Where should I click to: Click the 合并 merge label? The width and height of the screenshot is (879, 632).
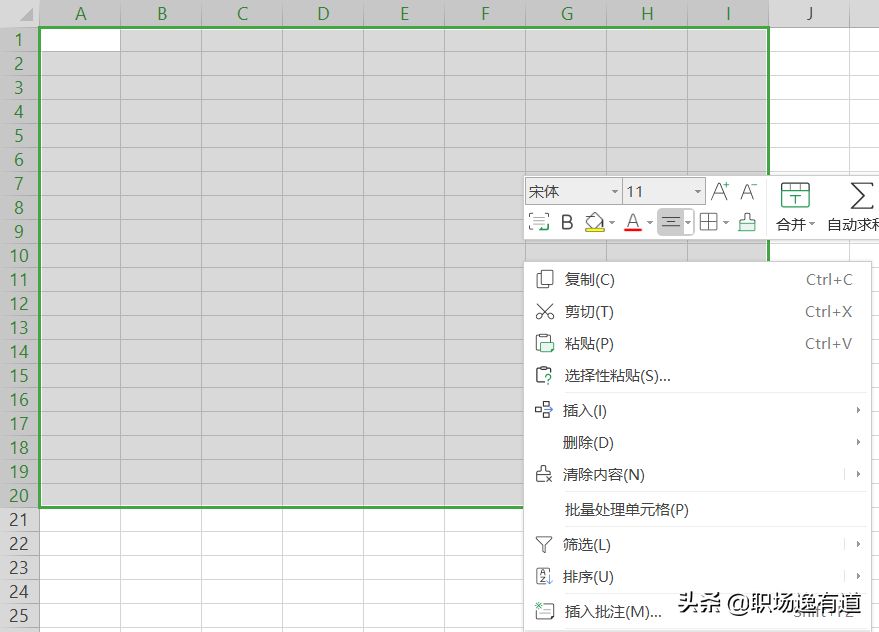790,224
